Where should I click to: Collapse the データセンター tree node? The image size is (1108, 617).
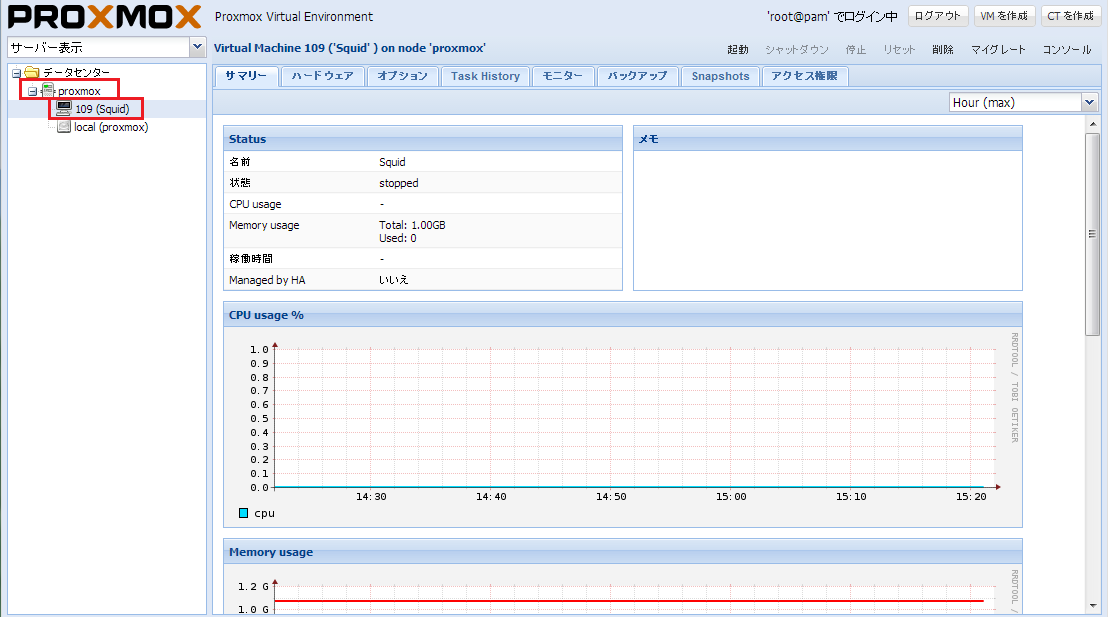click(x=16, y=73)
